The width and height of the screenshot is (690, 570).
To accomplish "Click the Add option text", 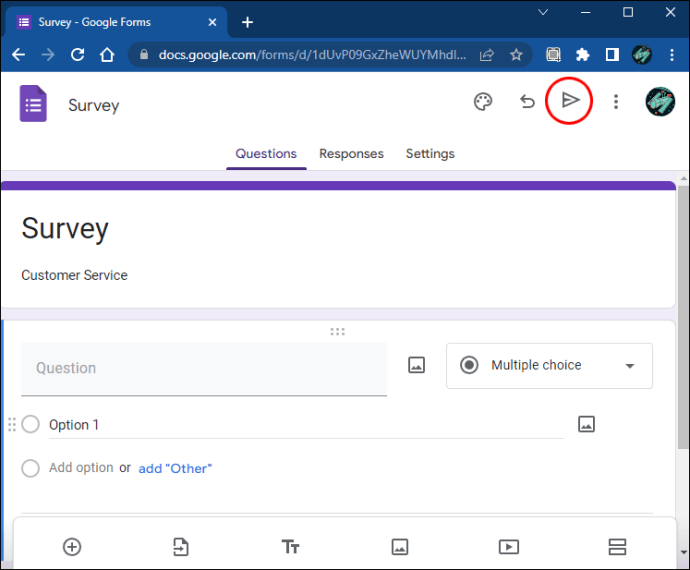I will pyautogui.click(x=81, y=468).
